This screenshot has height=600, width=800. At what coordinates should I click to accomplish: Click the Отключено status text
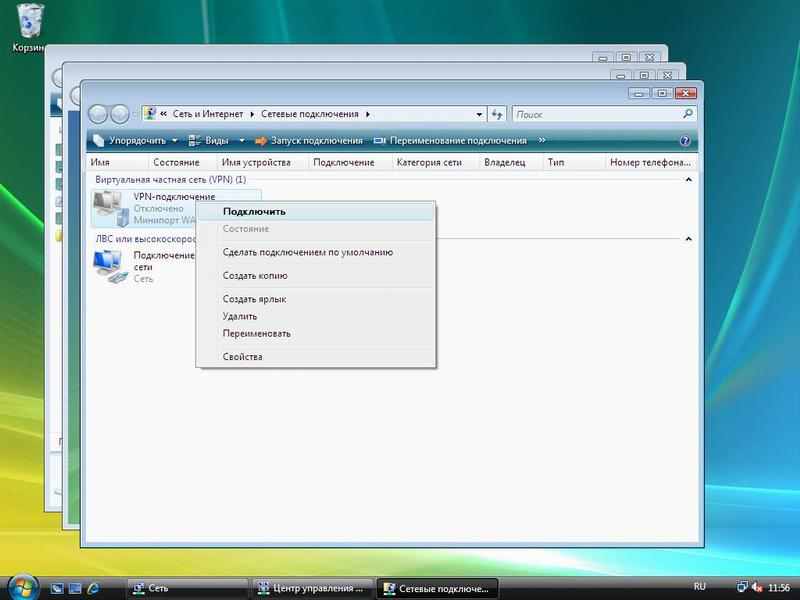[x=158, y=208]
